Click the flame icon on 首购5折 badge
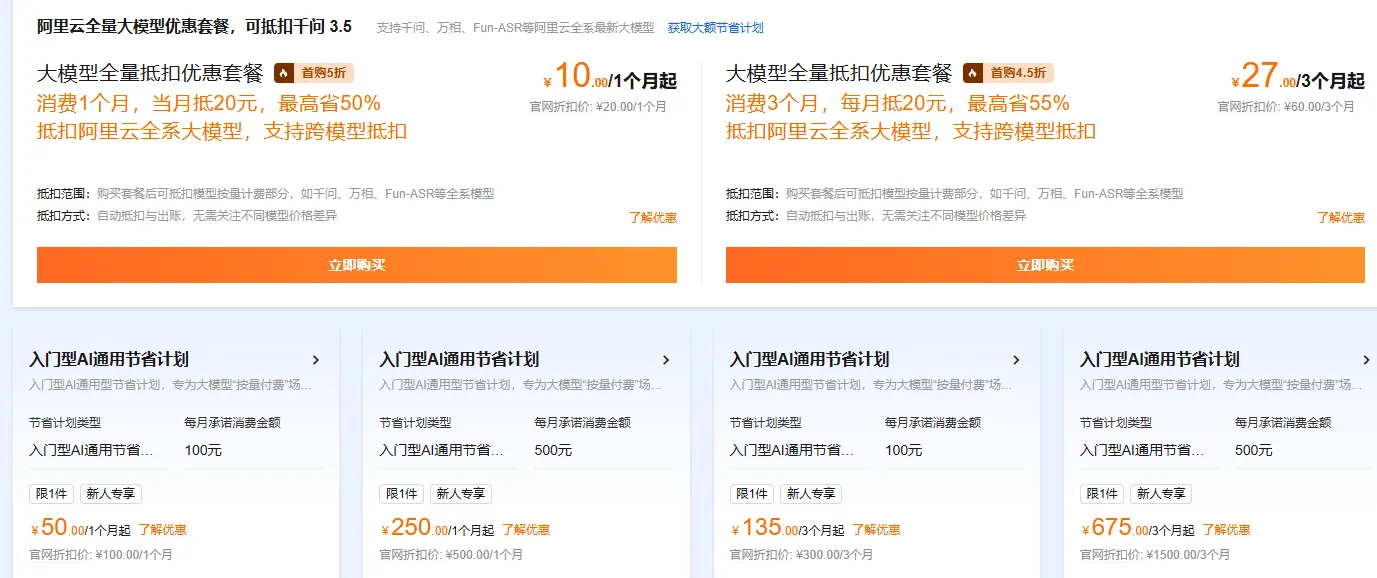This screenshot has width=1377, height=578. (283, 73)
